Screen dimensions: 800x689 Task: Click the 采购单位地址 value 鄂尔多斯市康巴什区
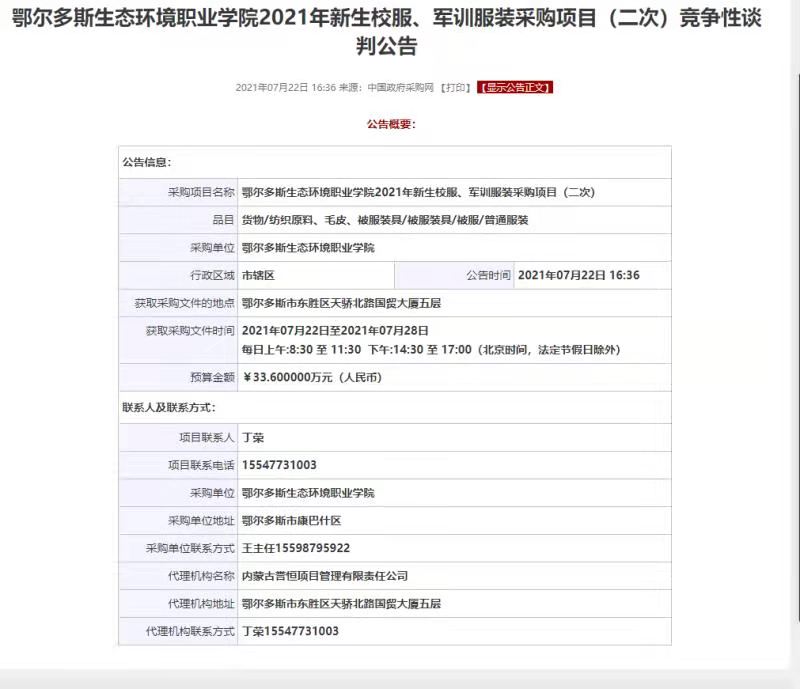coord(291,521)
